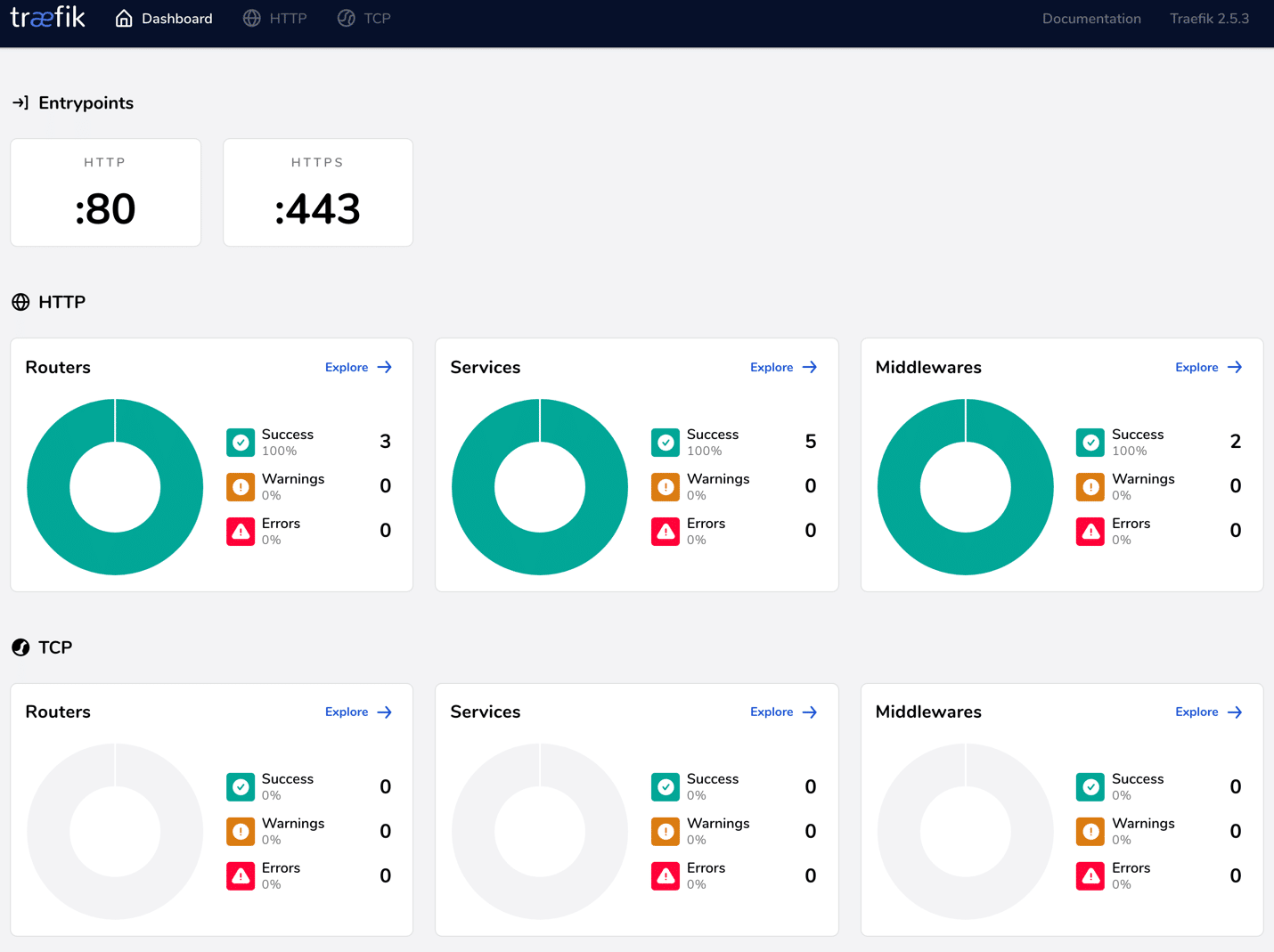1274x952 pixels.
Task: Click TCP Routers Errors icon
Action: [241, 875]
